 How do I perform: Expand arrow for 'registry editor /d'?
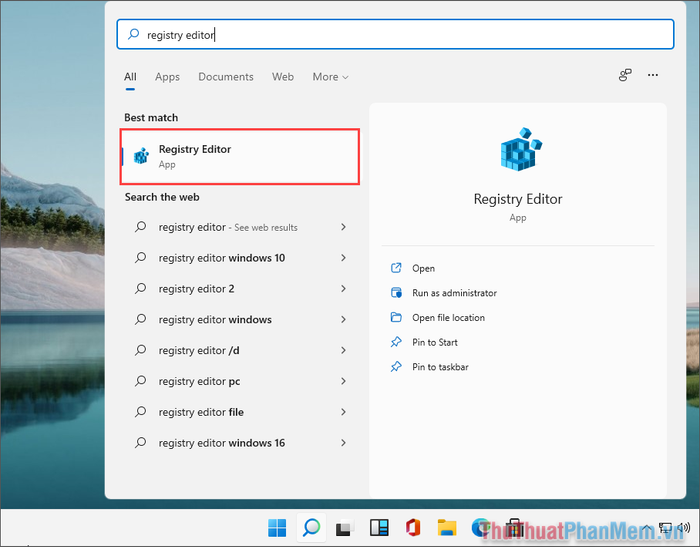click(x=343, y=350)
